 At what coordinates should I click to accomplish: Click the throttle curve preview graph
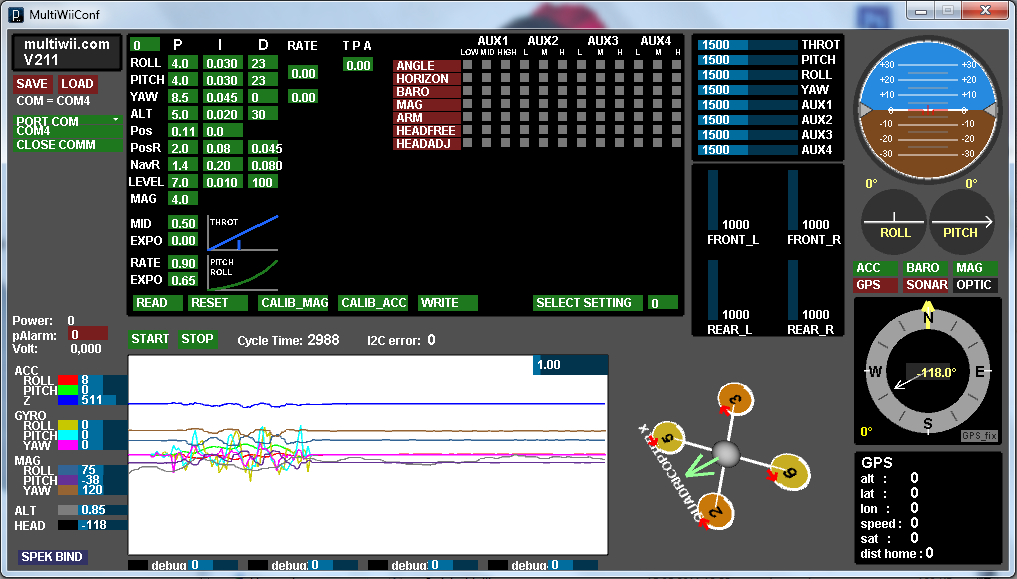point(243,232)
